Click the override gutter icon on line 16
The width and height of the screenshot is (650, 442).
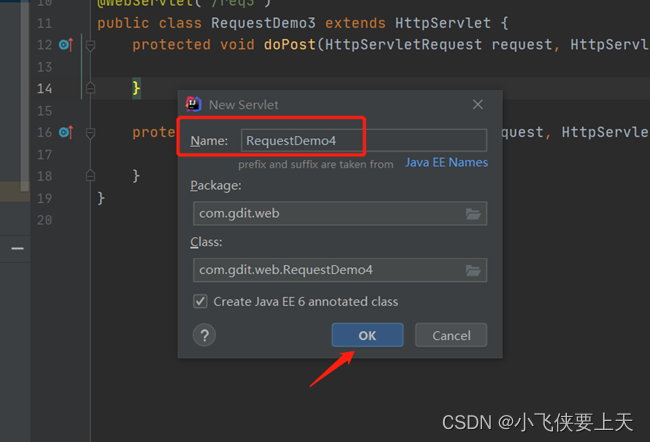pos(66,132)
